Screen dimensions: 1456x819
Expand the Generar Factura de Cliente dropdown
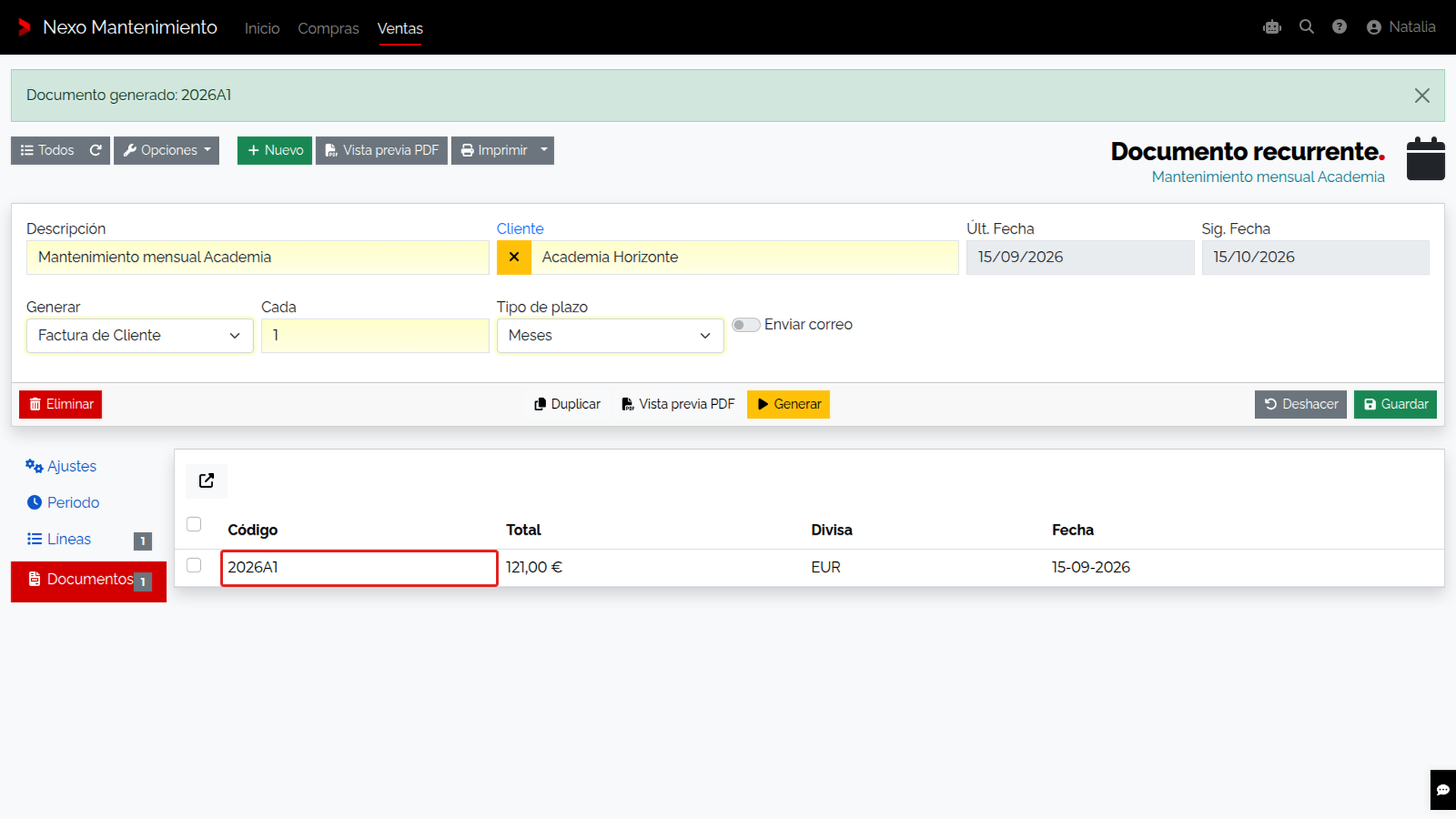(x=140, y=335)
